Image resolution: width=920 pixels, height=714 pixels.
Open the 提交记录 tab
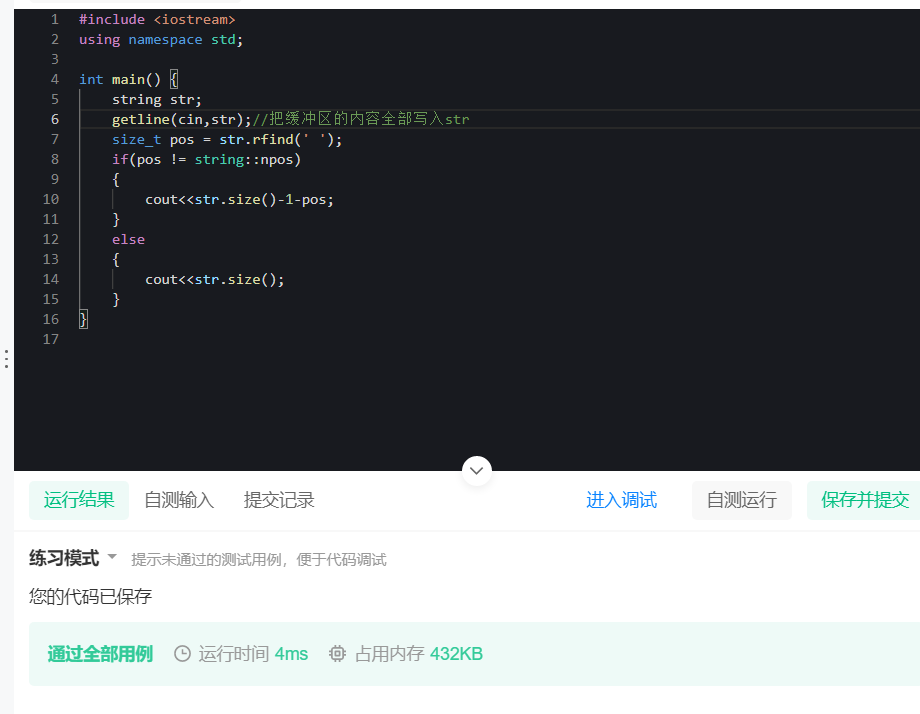click(x=279, y=500)
